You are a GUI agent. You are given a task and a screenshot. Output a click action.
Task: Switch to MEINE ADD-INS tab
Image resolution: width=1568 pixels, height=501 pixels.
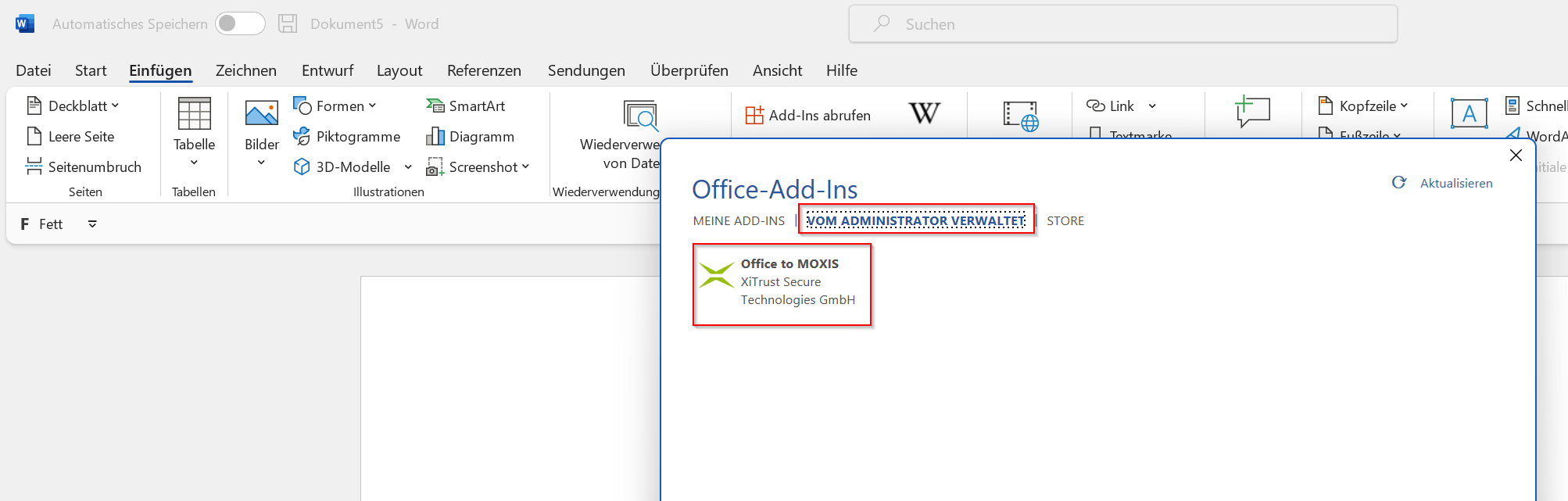click(739, 221)
